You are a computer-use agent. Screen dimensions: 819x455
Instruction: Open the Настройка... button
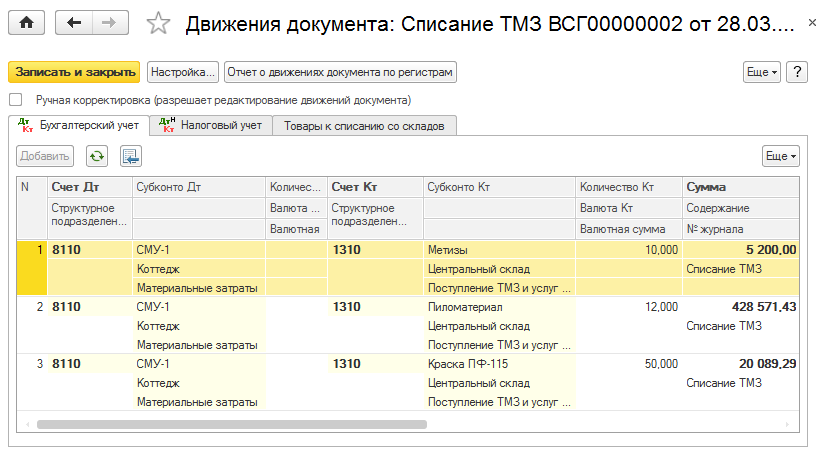(x=183, y=72)
